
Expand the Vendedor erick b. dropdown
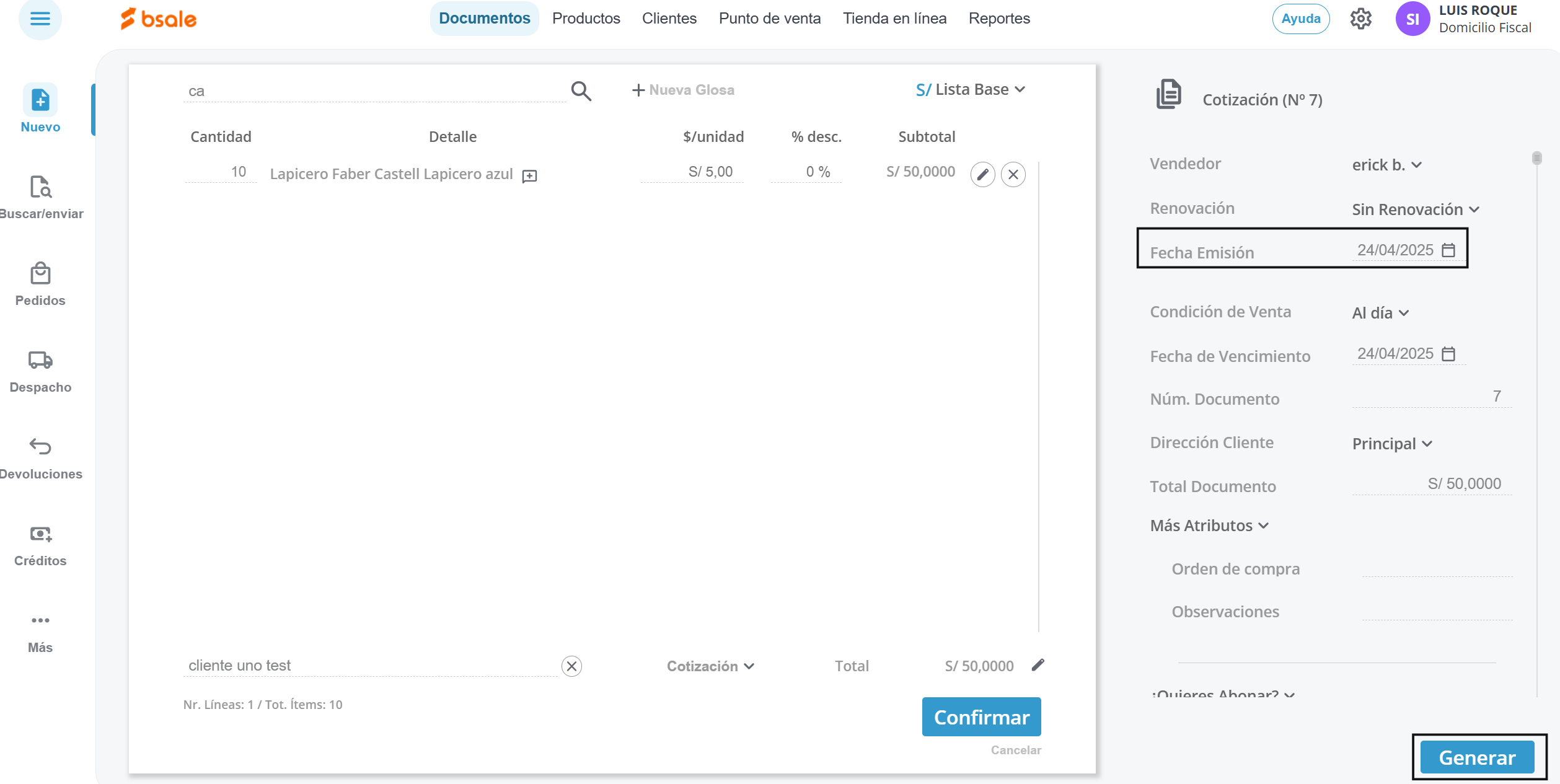coord(1386,165)
